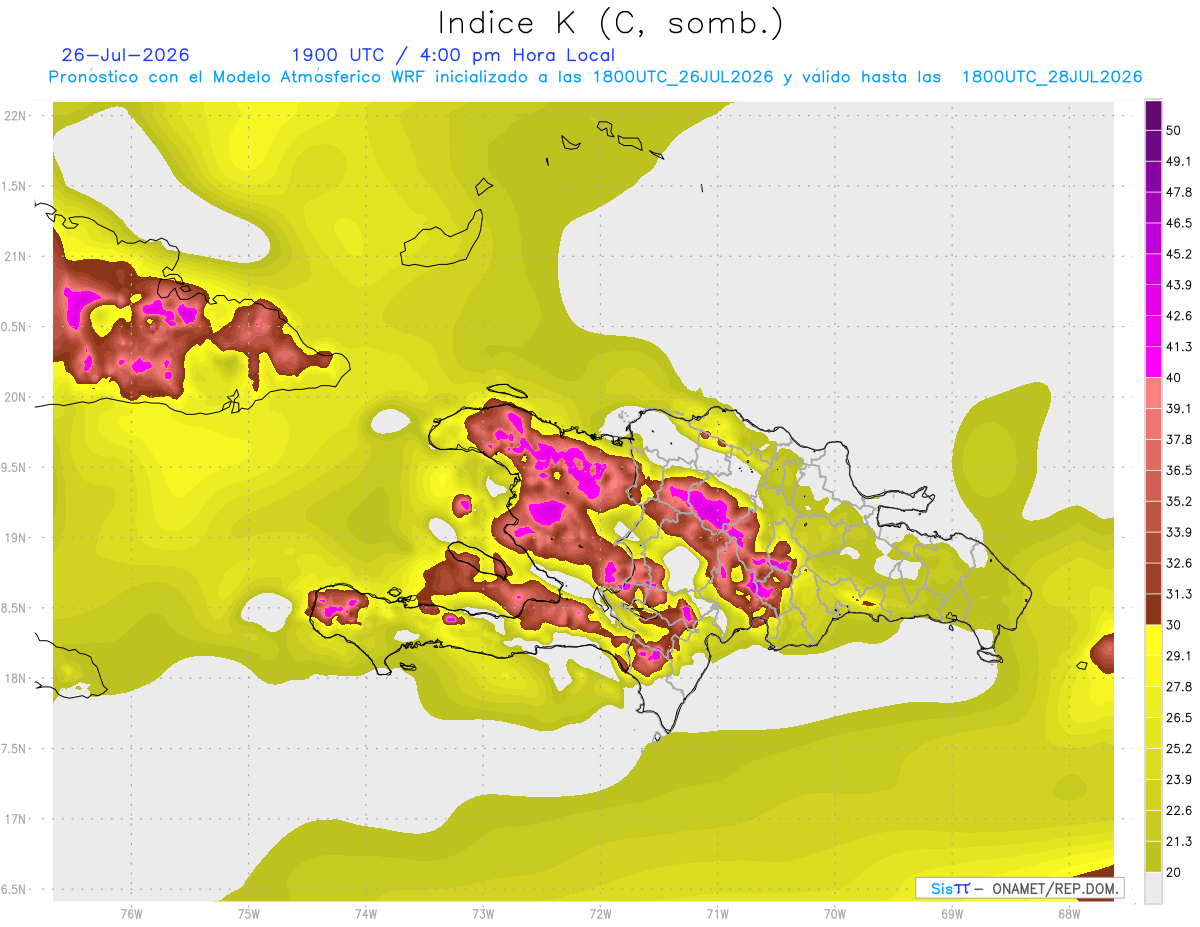Click the '17N' latitude label
The height and width of the screenshot is (927, 1200).
pos(16,820)
